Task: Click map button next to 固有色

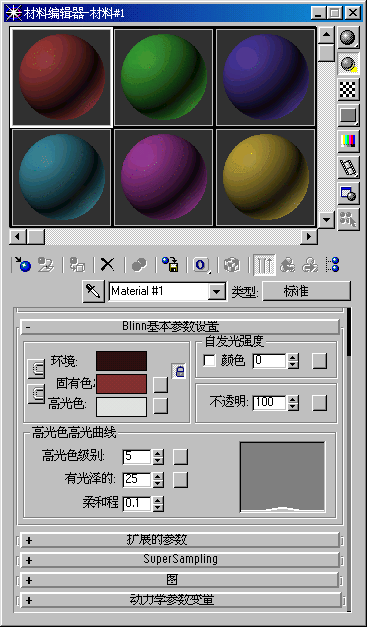Action: 161,385
